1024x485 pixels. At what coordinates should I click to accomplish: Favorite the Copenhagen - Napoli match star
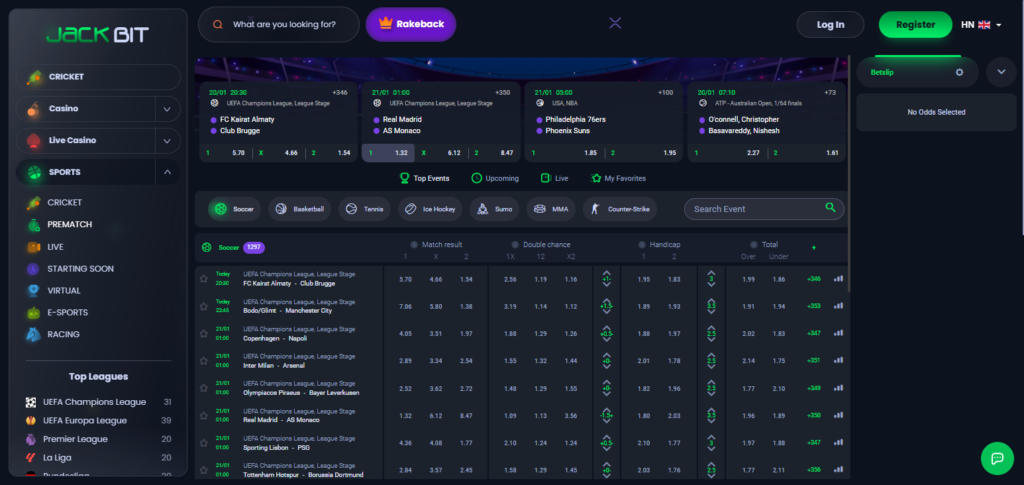[x=204, y=334]
